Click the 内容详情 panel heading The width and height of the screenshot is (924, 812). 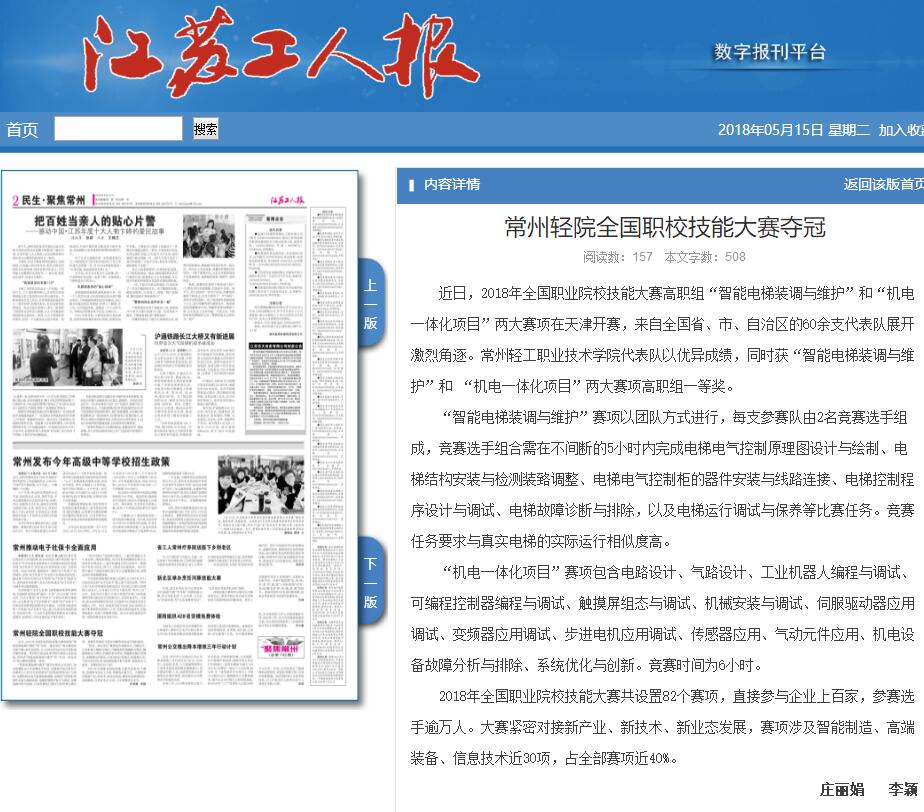tap(451, 184)
